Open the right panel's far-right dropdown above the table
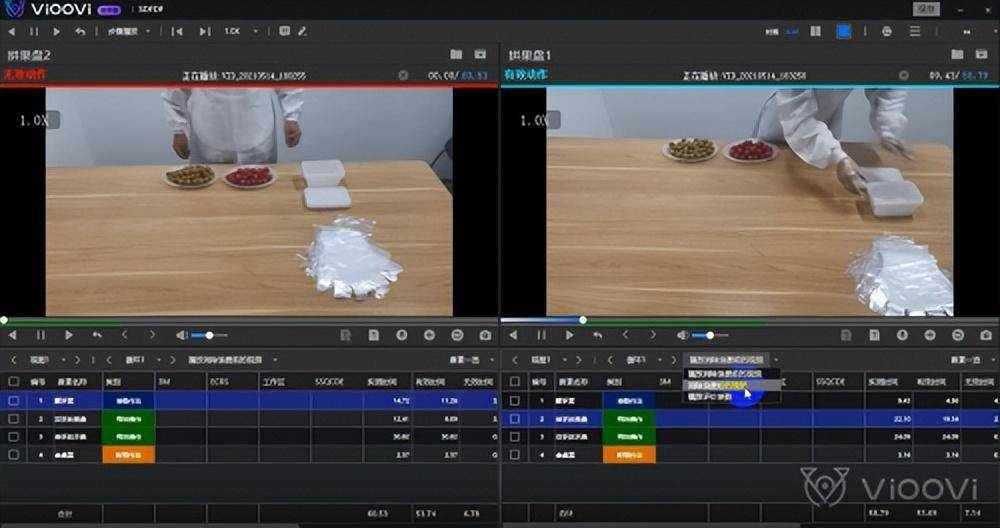This screenshot has width=1000, height=528. pos(973,360)
